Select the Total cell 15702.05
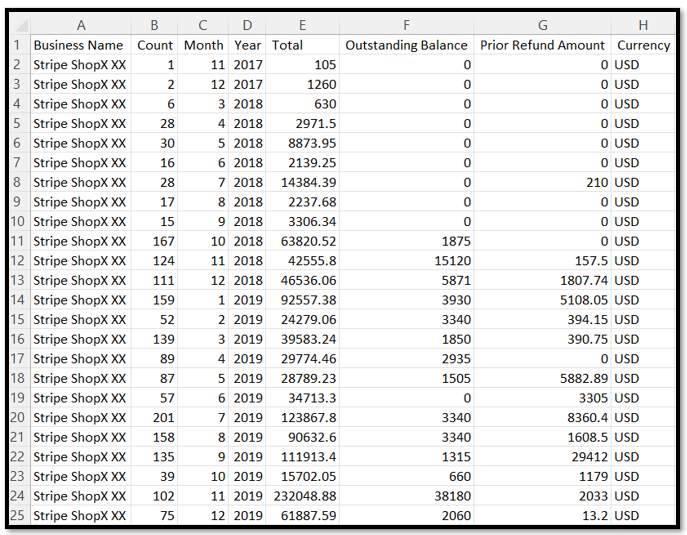 302,476
